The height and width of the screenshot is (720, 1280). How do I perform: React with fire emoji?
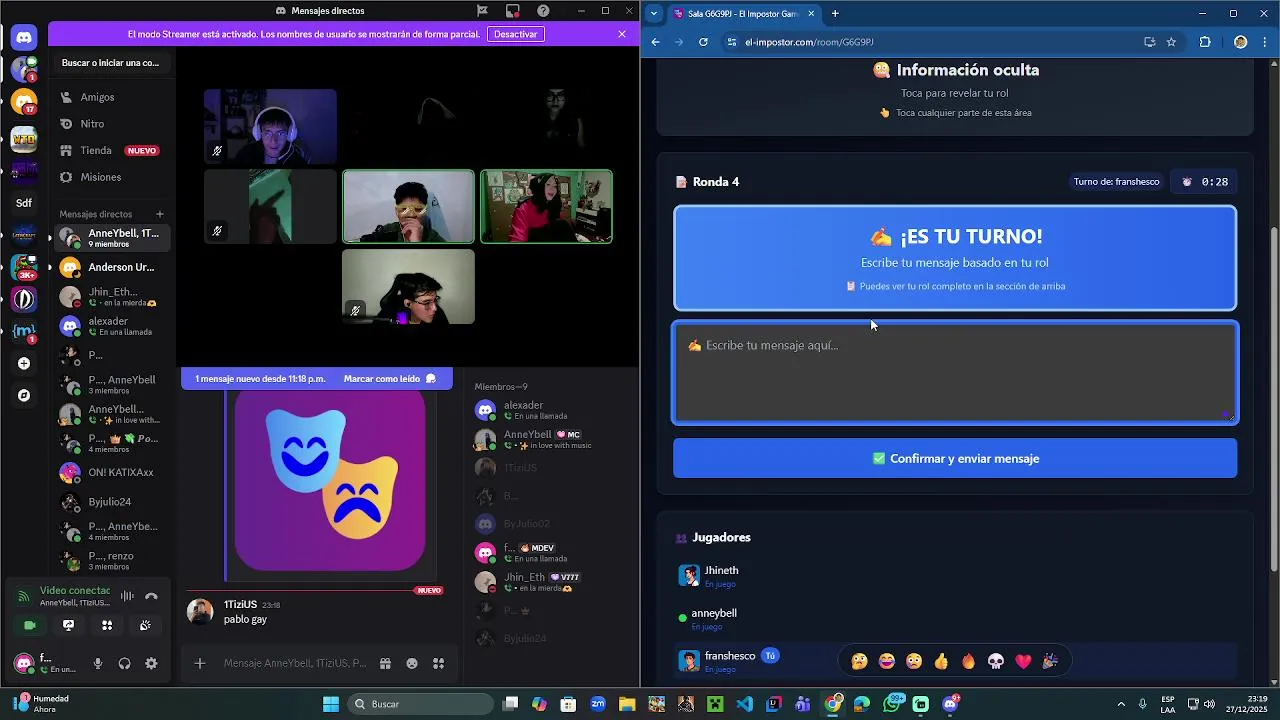coord(968,661)
